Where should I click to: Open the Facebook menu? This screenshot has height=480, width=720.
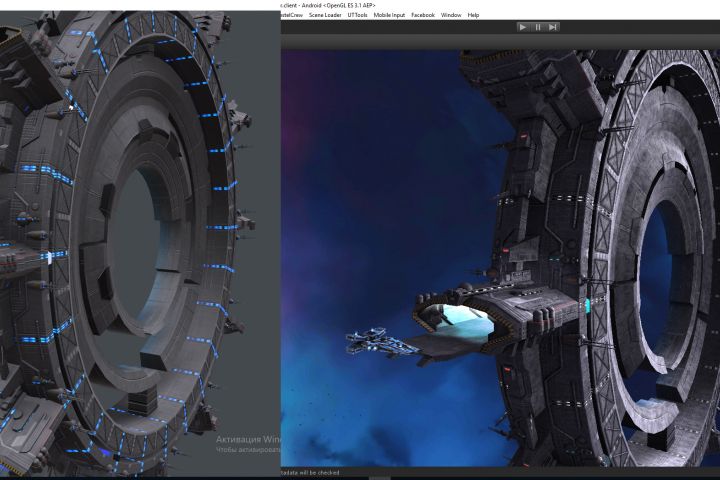[x=423, y=15]
